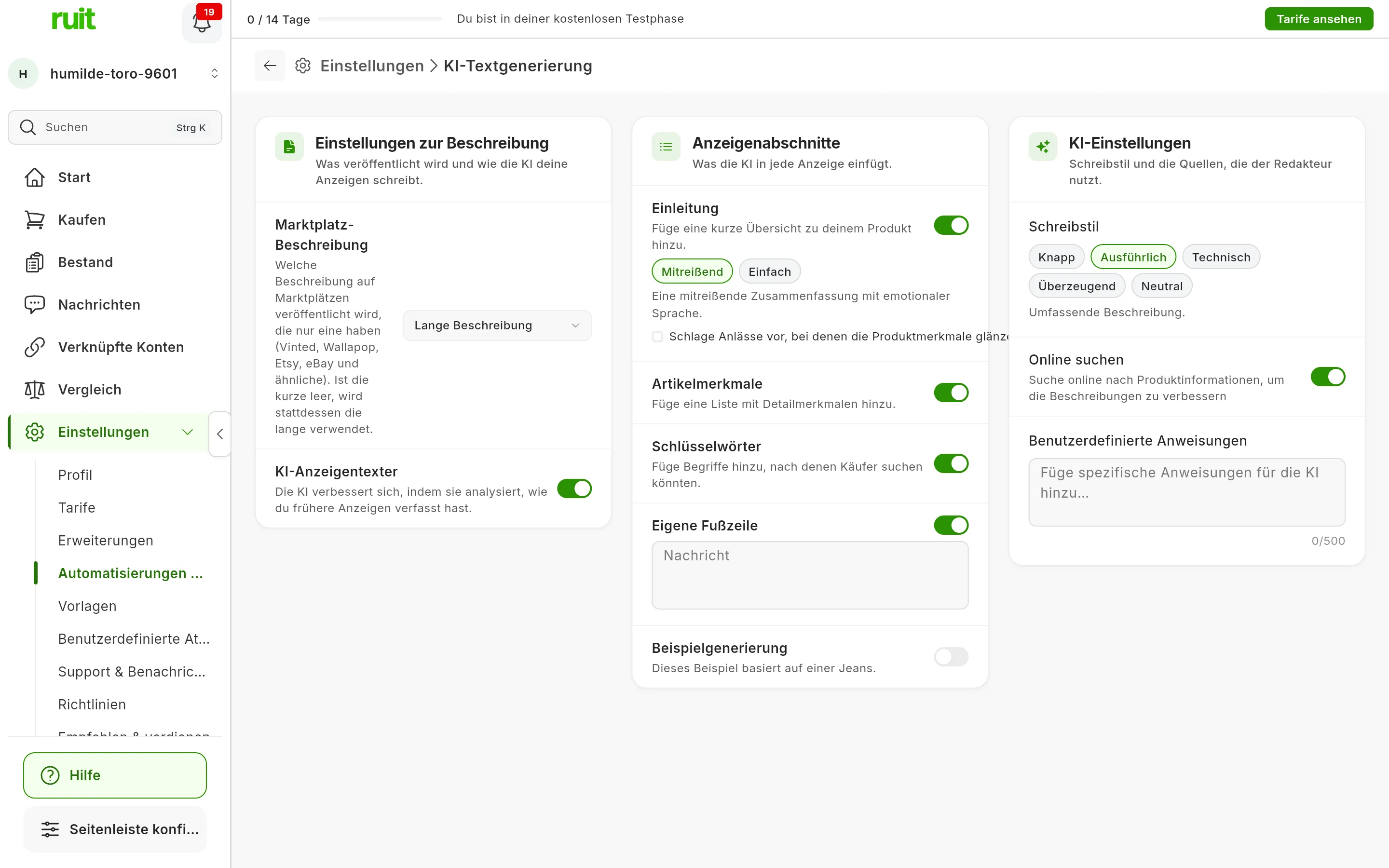Collapse the sidebar with the arrow handle
This screenshot has width=1389, height=868.
click(220, 434)
